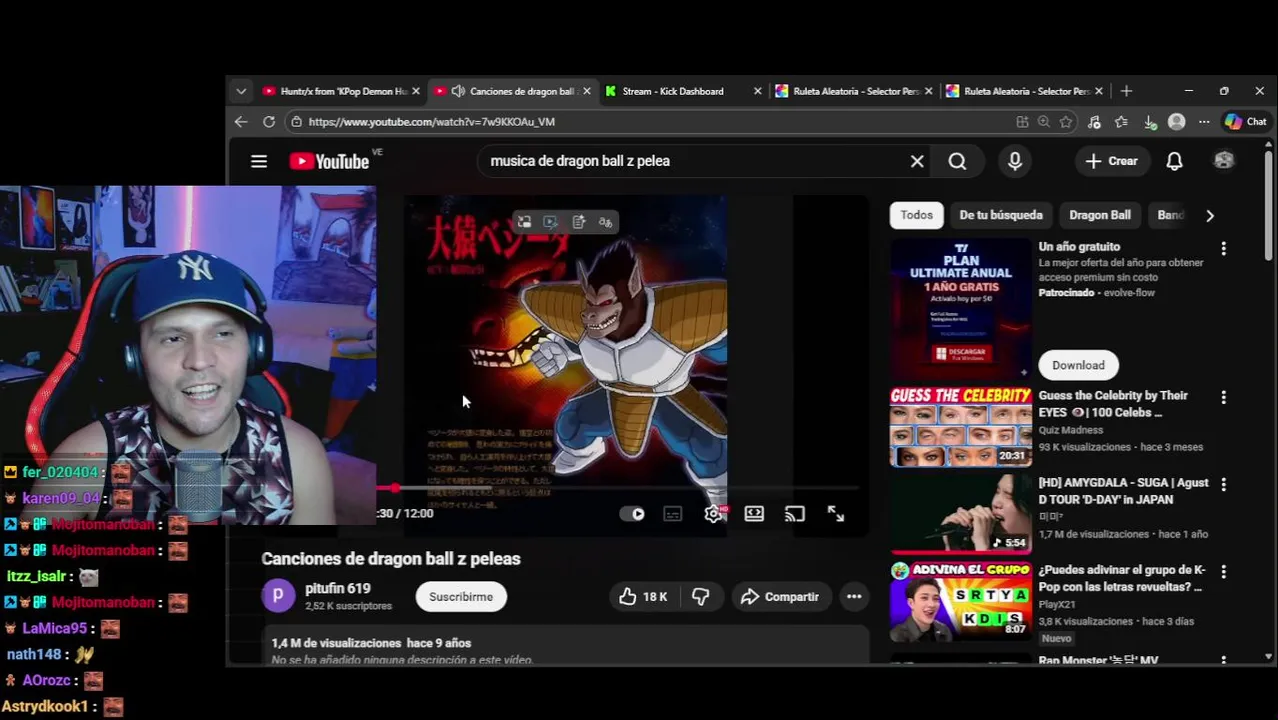Image resolution: width=1278 pixels, height=720 pixels.
Task: Click the browser address bar URL
Action: pyautogui.click(x=431, y=122)
